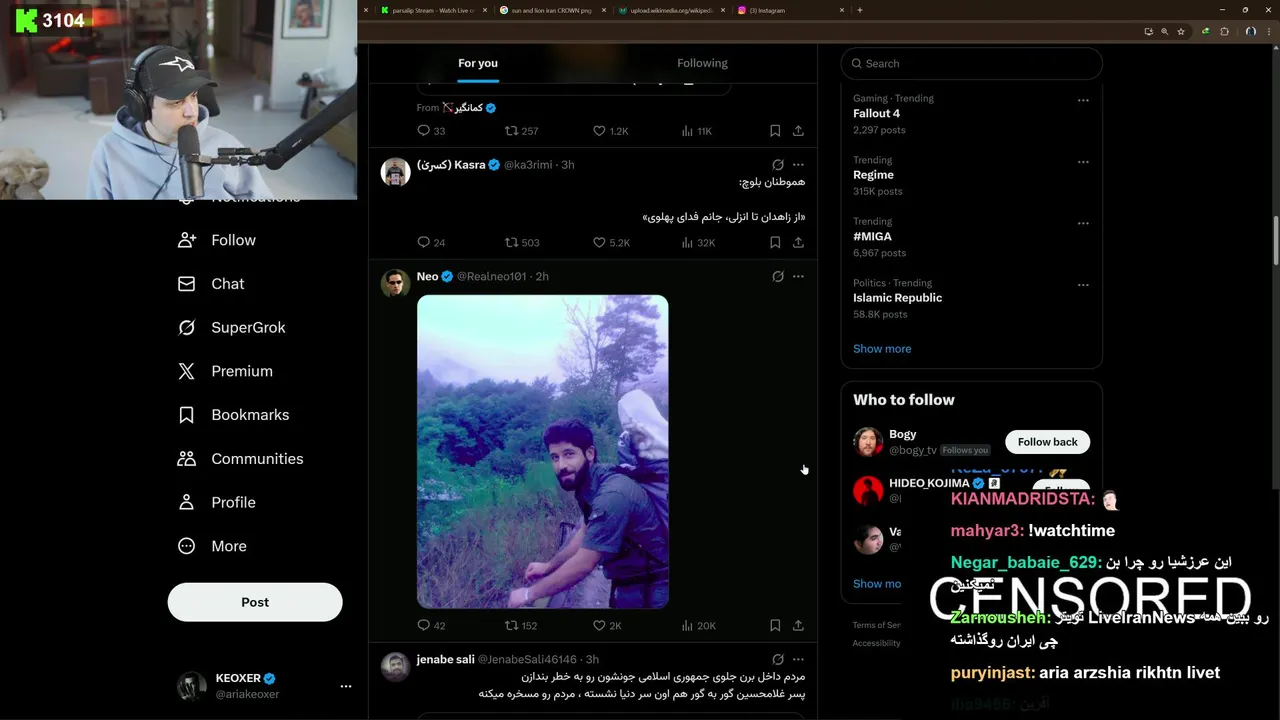Share Neo's photo post
The width and height of the screenshot is (1280, 720).
tap(798, 625)
